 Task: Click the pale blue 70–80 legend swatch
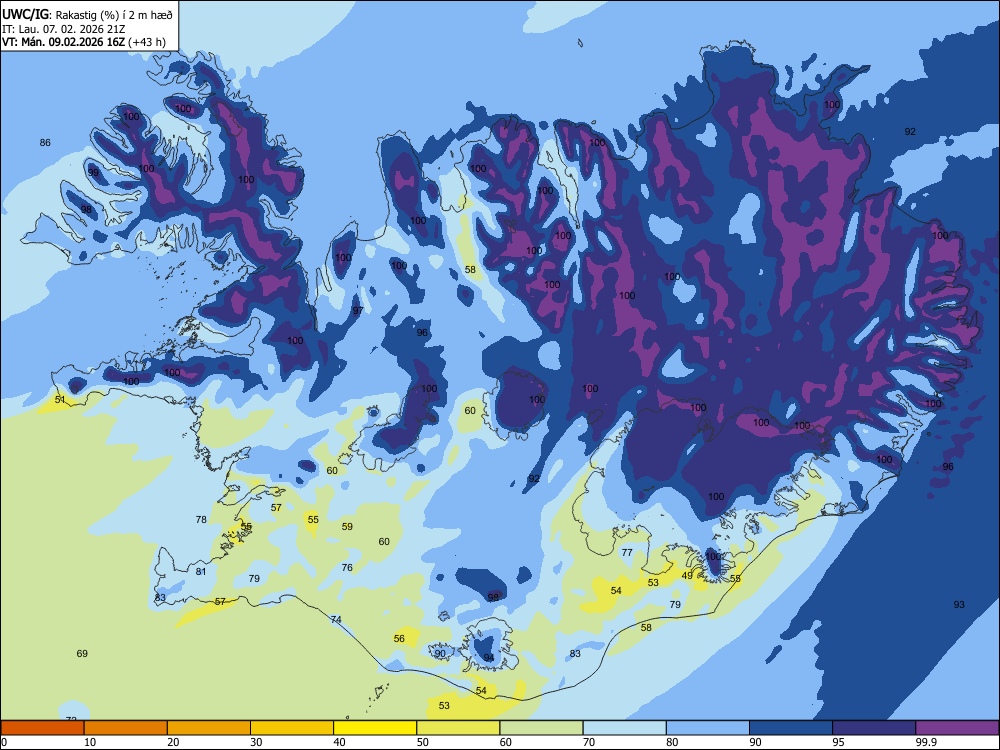[624, 728]
